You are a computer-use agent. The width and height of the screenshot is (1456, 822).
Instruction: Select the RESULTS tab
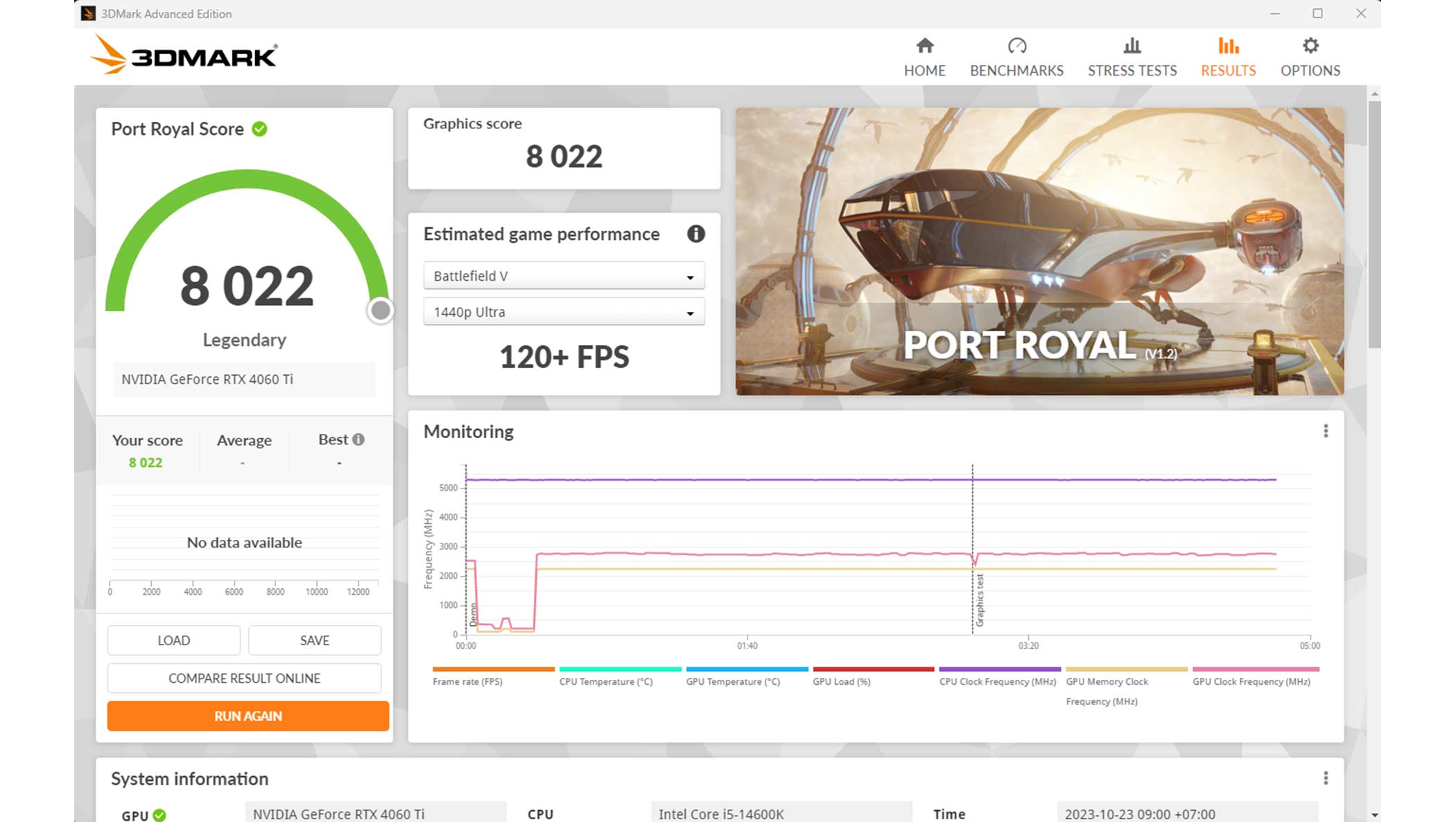1228,57
